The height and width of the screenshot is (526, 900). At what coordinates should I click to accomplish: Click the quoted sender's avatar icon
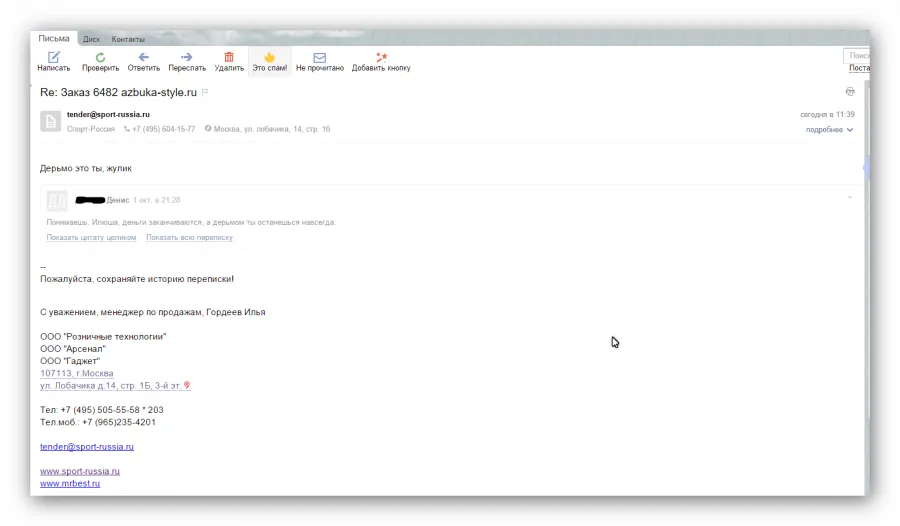pyautogui.click(x=57, y=200)
